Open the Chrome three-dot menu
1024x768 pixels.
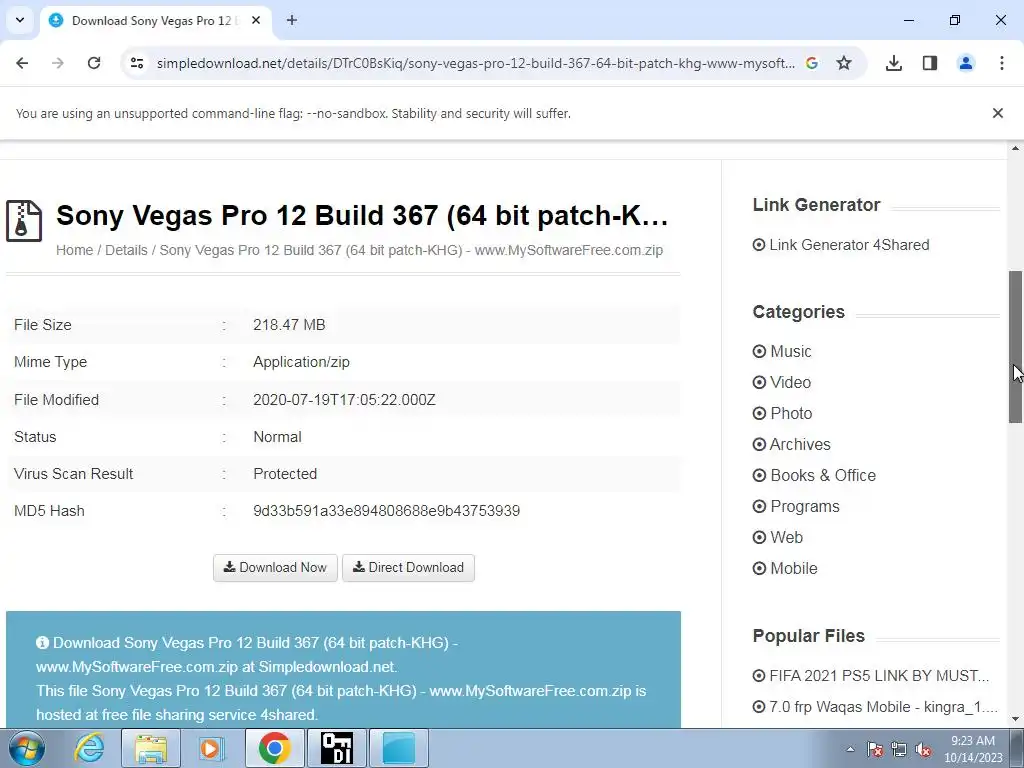coord(1002,63)
